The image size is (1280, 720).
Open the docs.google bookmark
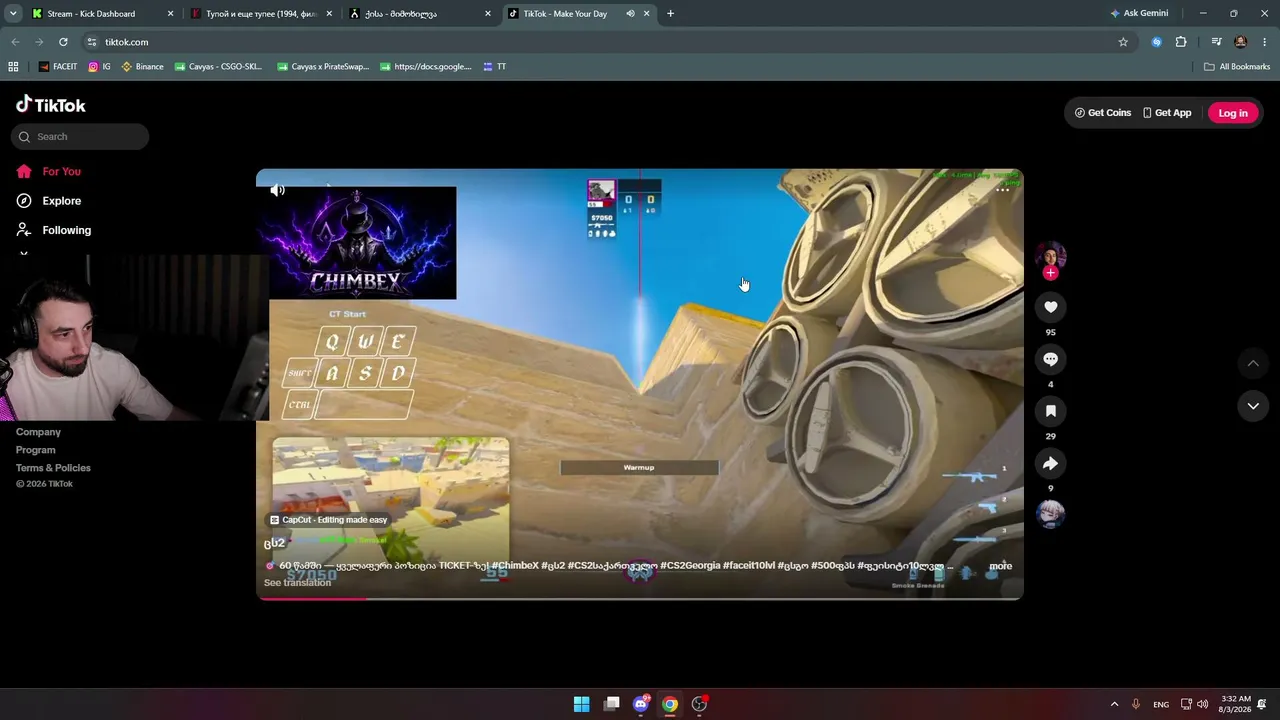[425, 67]
